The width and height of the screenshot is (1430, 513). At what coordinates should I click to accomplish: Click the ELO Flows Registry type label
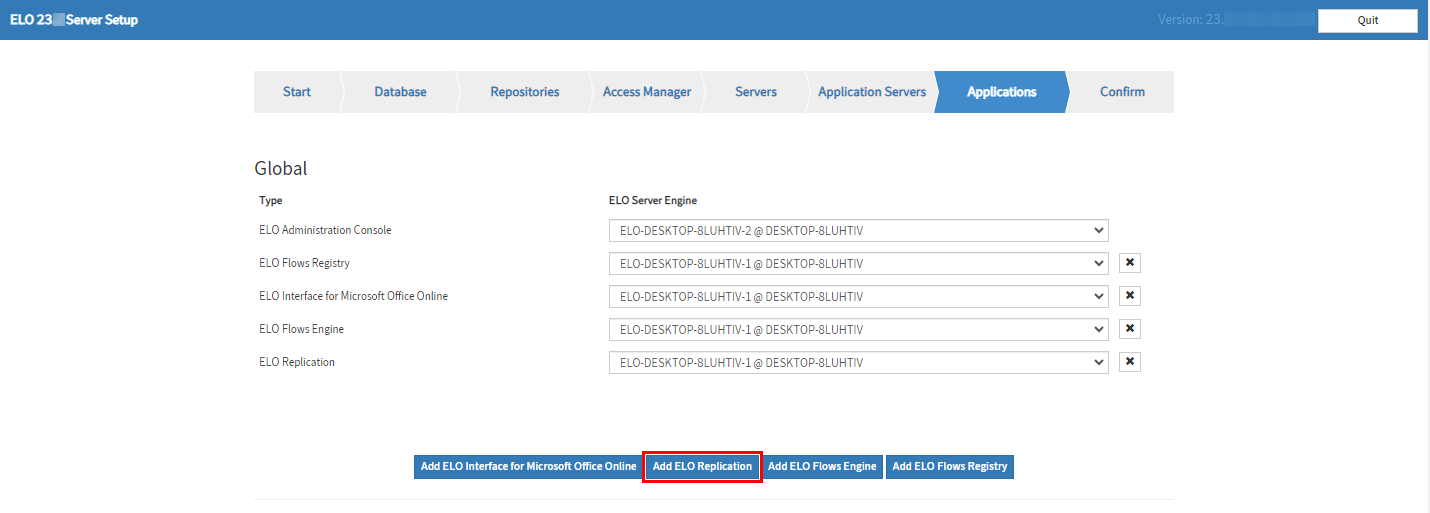[x=304, y=263]
